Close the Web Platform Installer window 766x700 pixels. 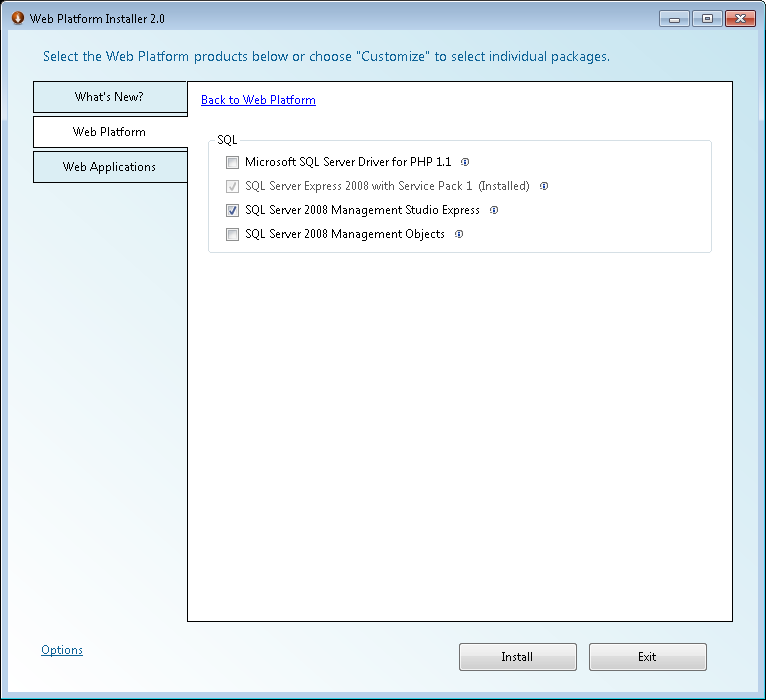pyautogui.click(x=741, y=19)
